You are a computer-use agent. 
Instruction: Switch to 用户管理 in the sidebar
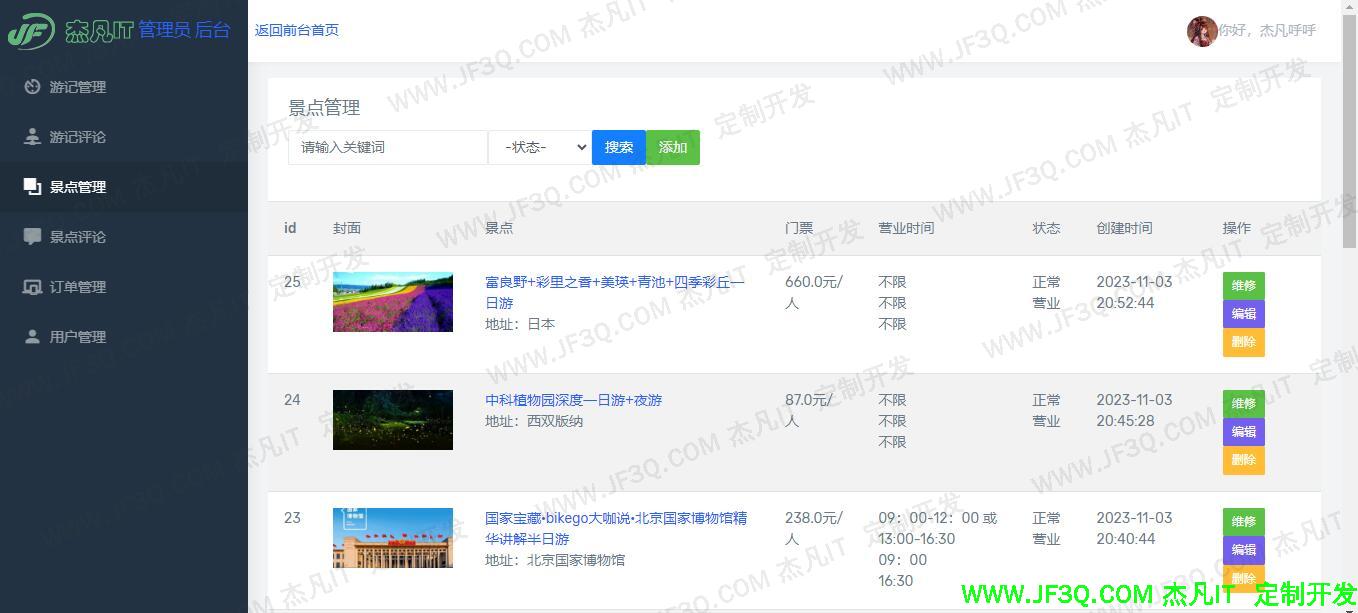coord(78,337)
